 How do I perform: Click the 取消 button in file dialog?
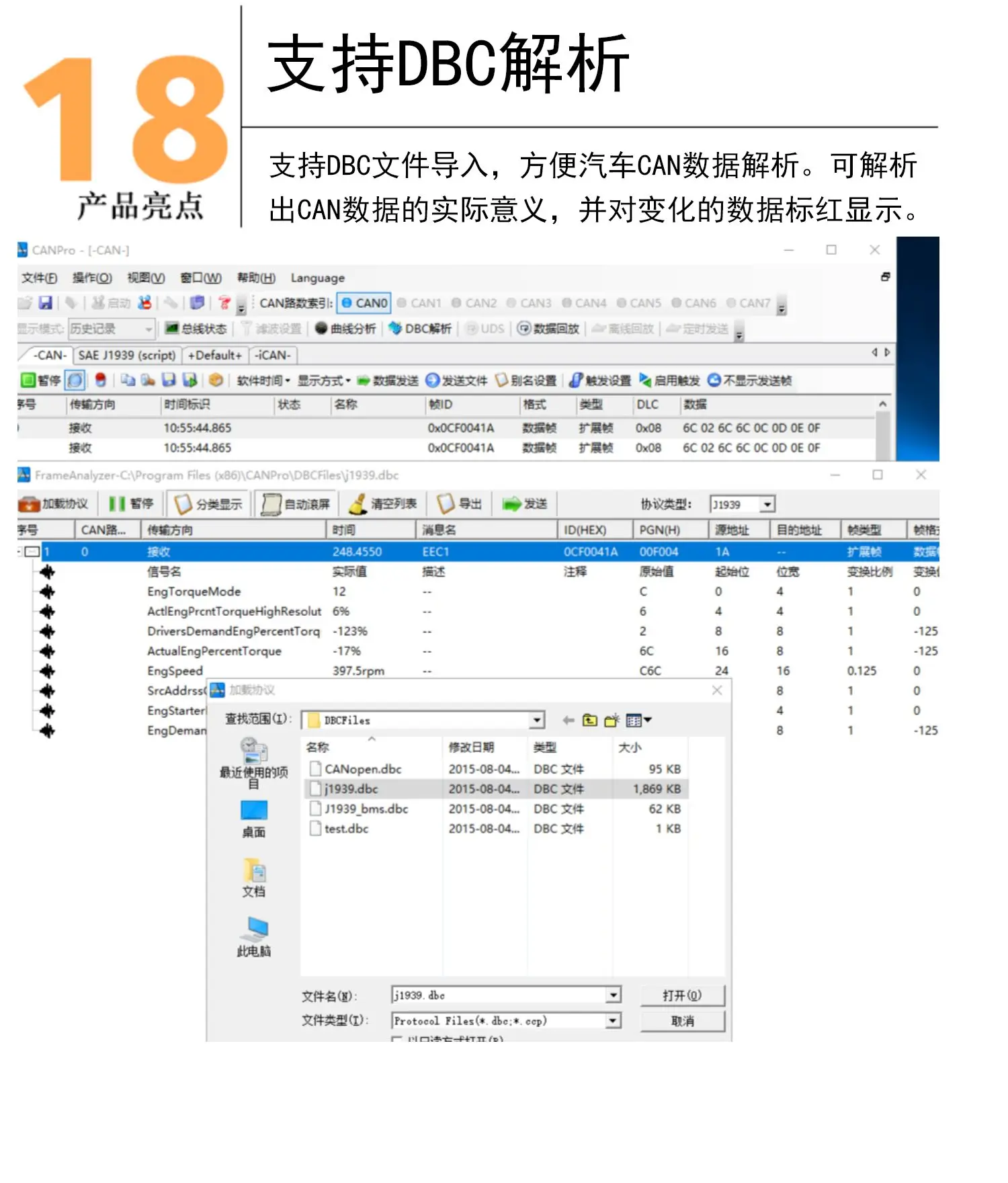point(683,1021)
